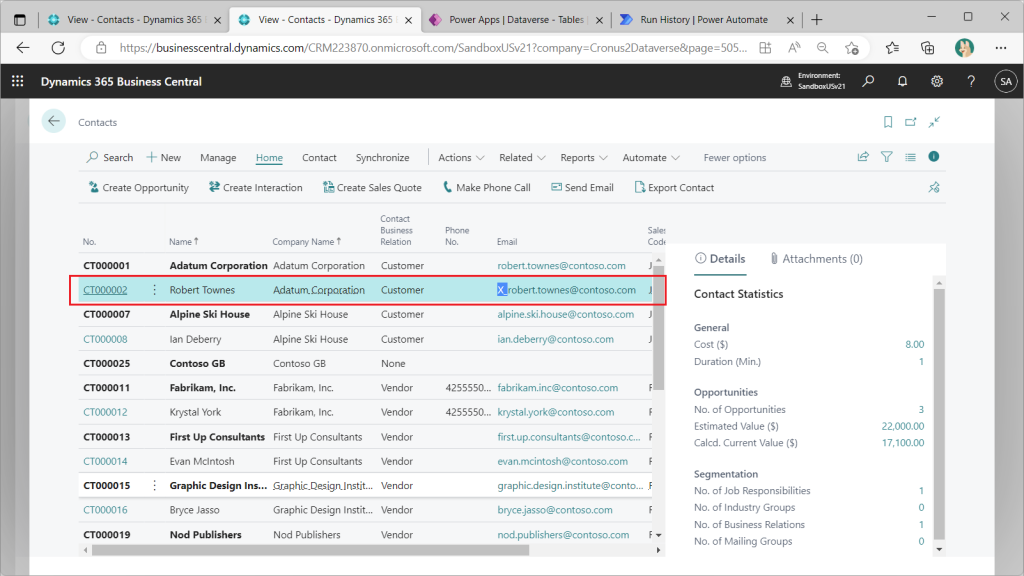Viewport: 1024px width, 576px height.
Task: Share the Contacts list with the share icon
Action: click(x=863, y=157)
